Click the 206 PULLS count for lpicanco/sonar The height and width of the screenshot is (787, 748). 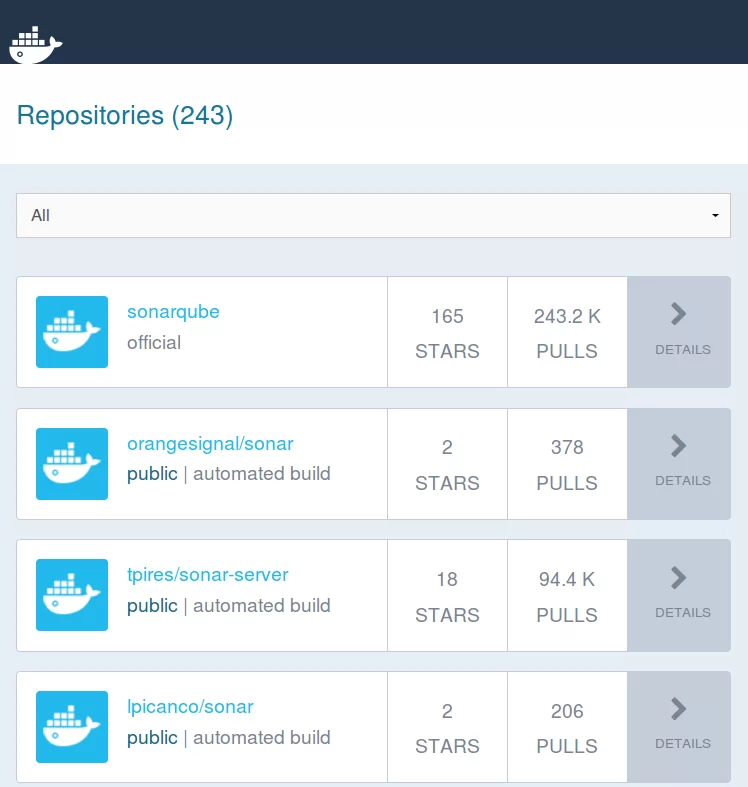click(567, 728)
